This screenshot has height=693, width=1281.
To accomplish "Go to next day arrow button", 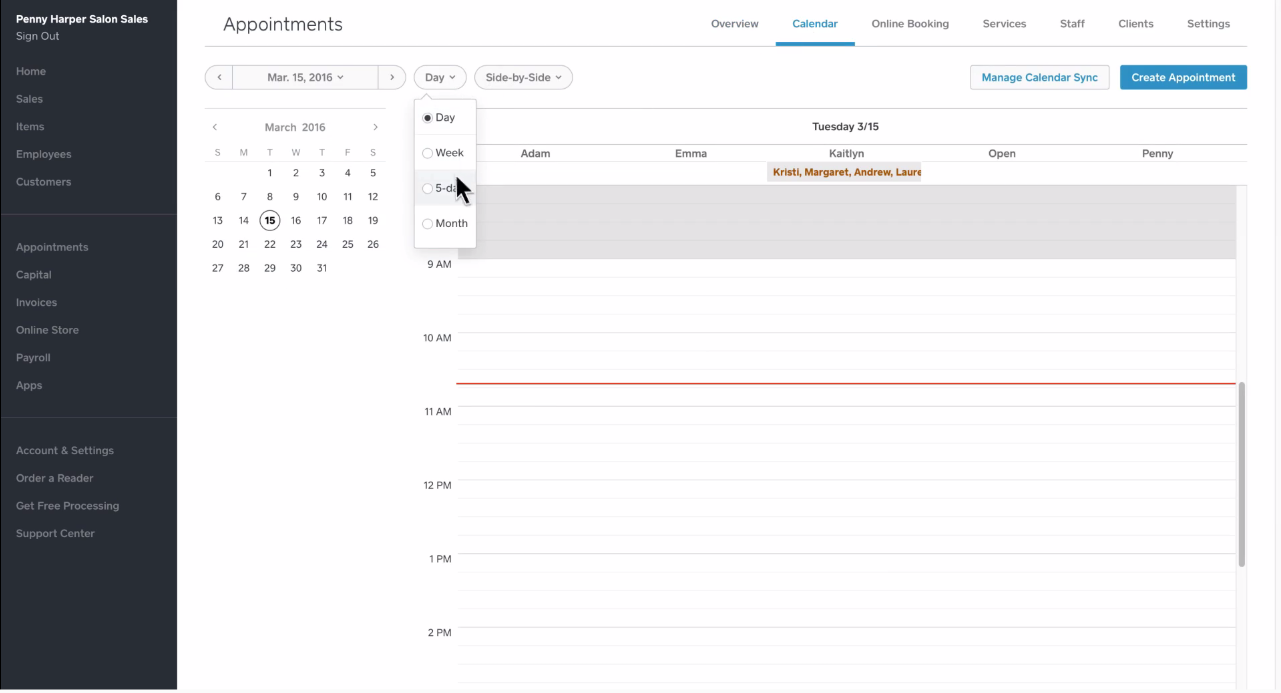I will [392, 78].
